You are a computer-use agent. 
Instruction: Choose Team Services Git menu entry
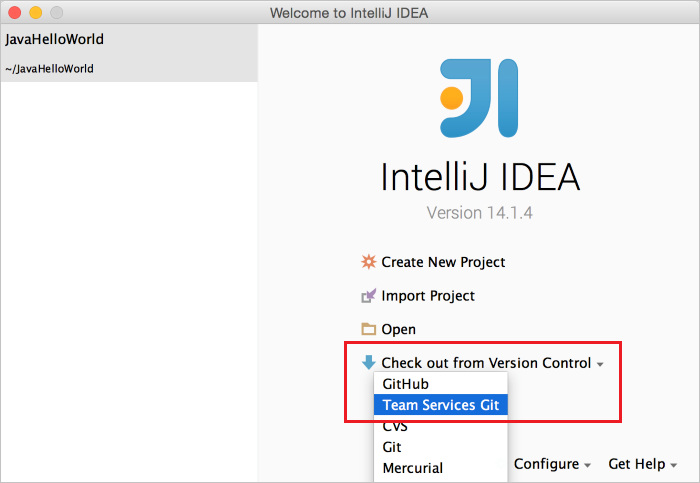coord(440,405)
